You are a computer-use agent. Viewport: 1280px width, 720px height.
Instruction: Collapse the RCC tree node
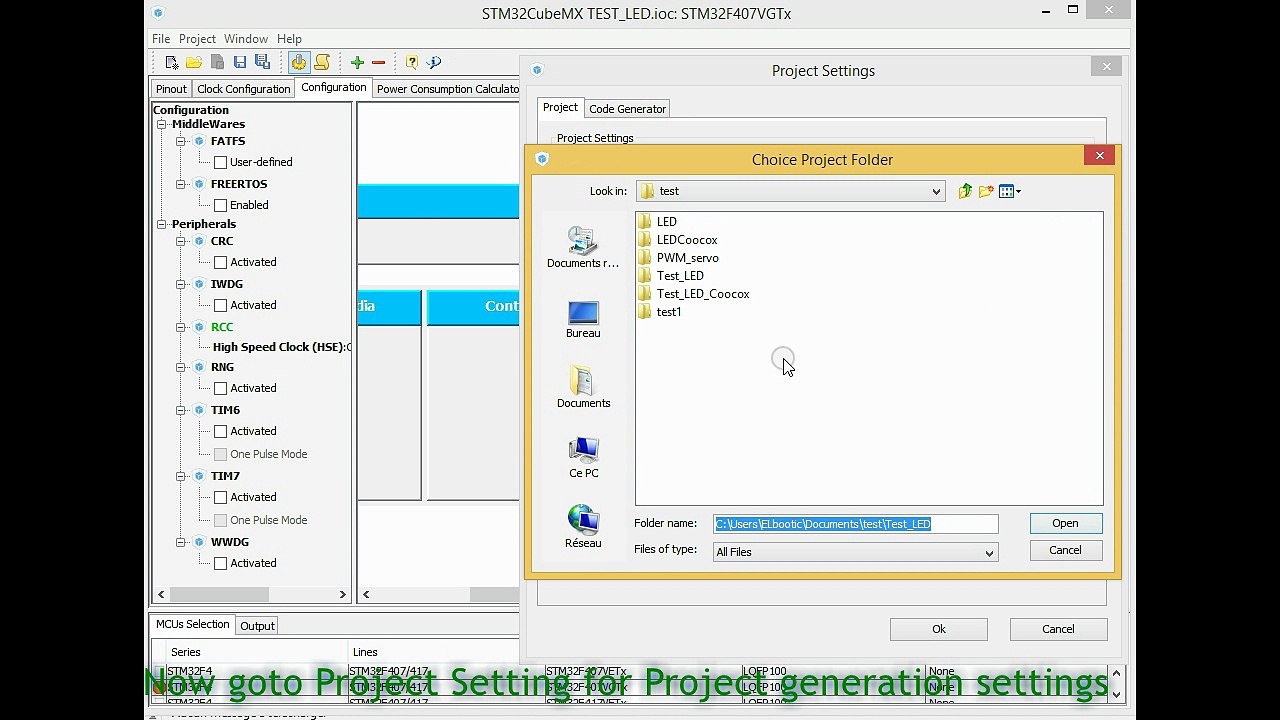[x=181, y=327]
